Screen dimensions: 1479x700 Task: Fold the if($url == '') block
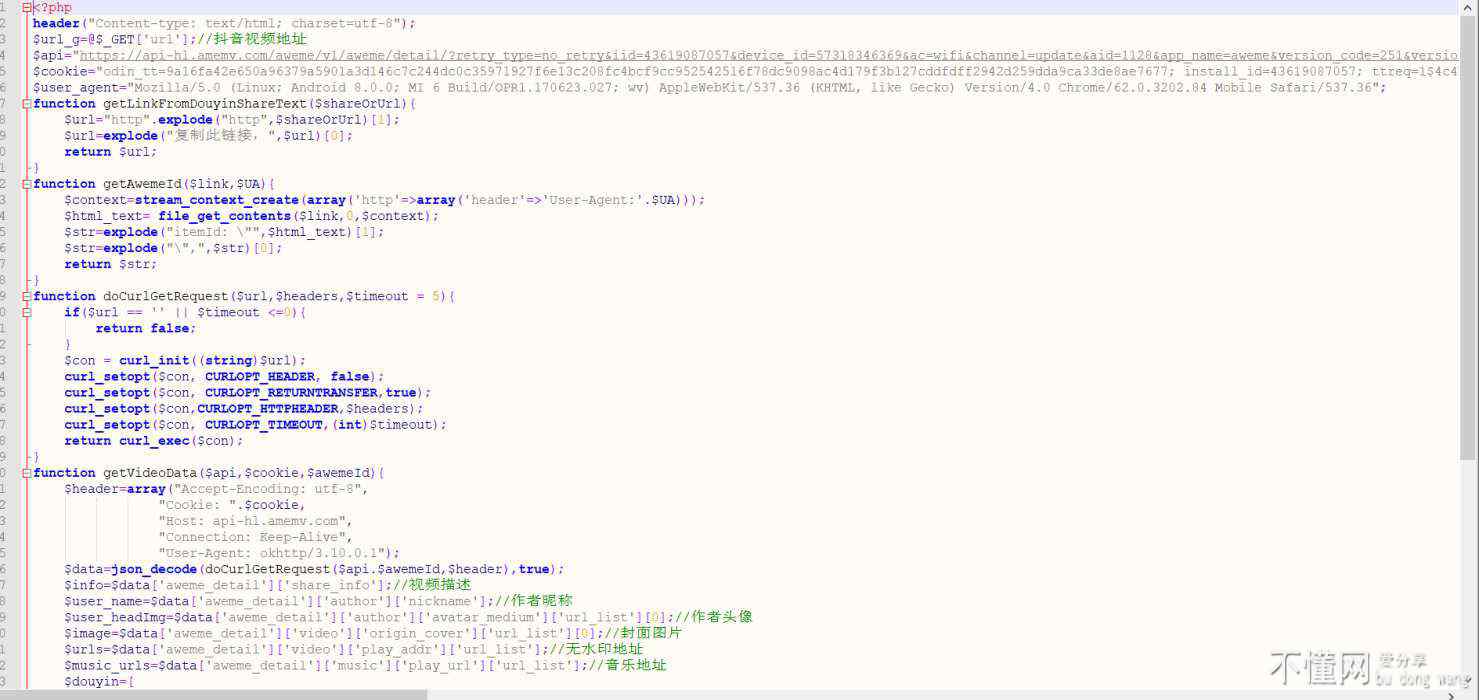click(26, 312)
